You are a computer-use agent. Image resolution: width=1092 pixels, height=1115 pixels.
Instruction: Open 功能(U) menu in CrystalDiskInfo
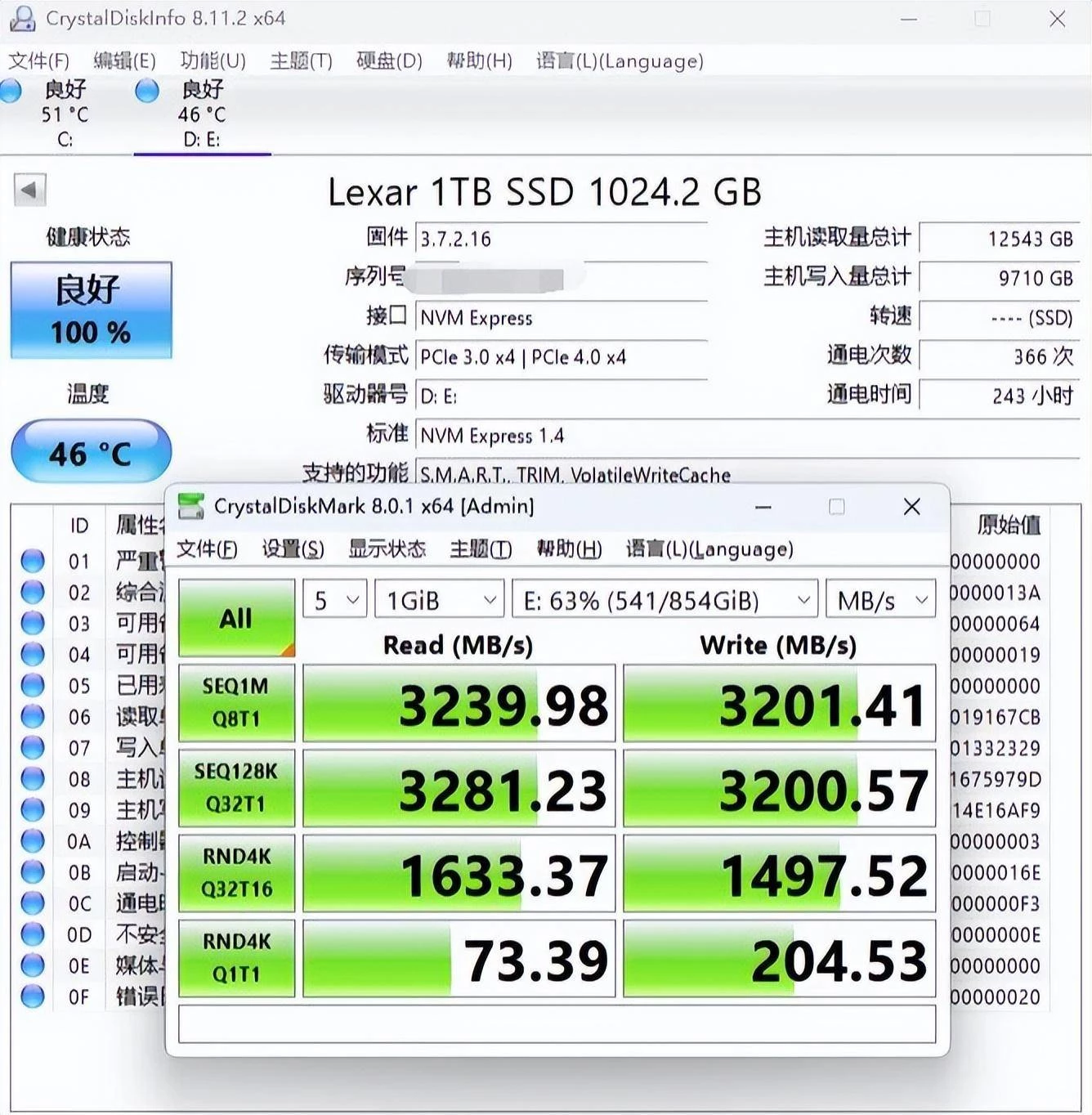(x=213, y=60)
